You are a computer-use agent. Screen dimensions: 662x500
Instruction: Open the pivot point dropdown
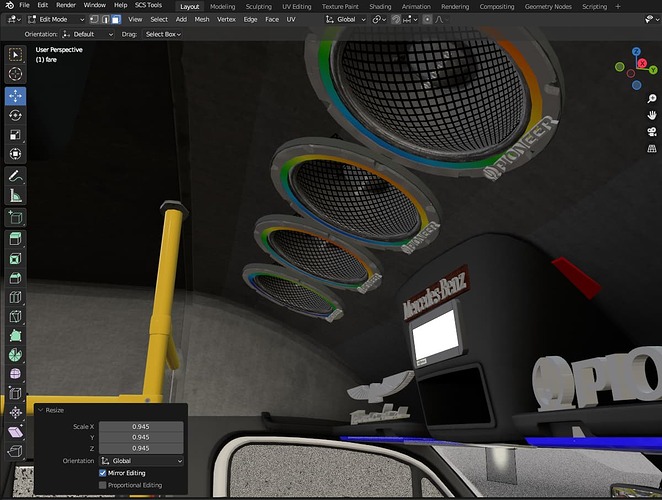(x=379, y=19)
